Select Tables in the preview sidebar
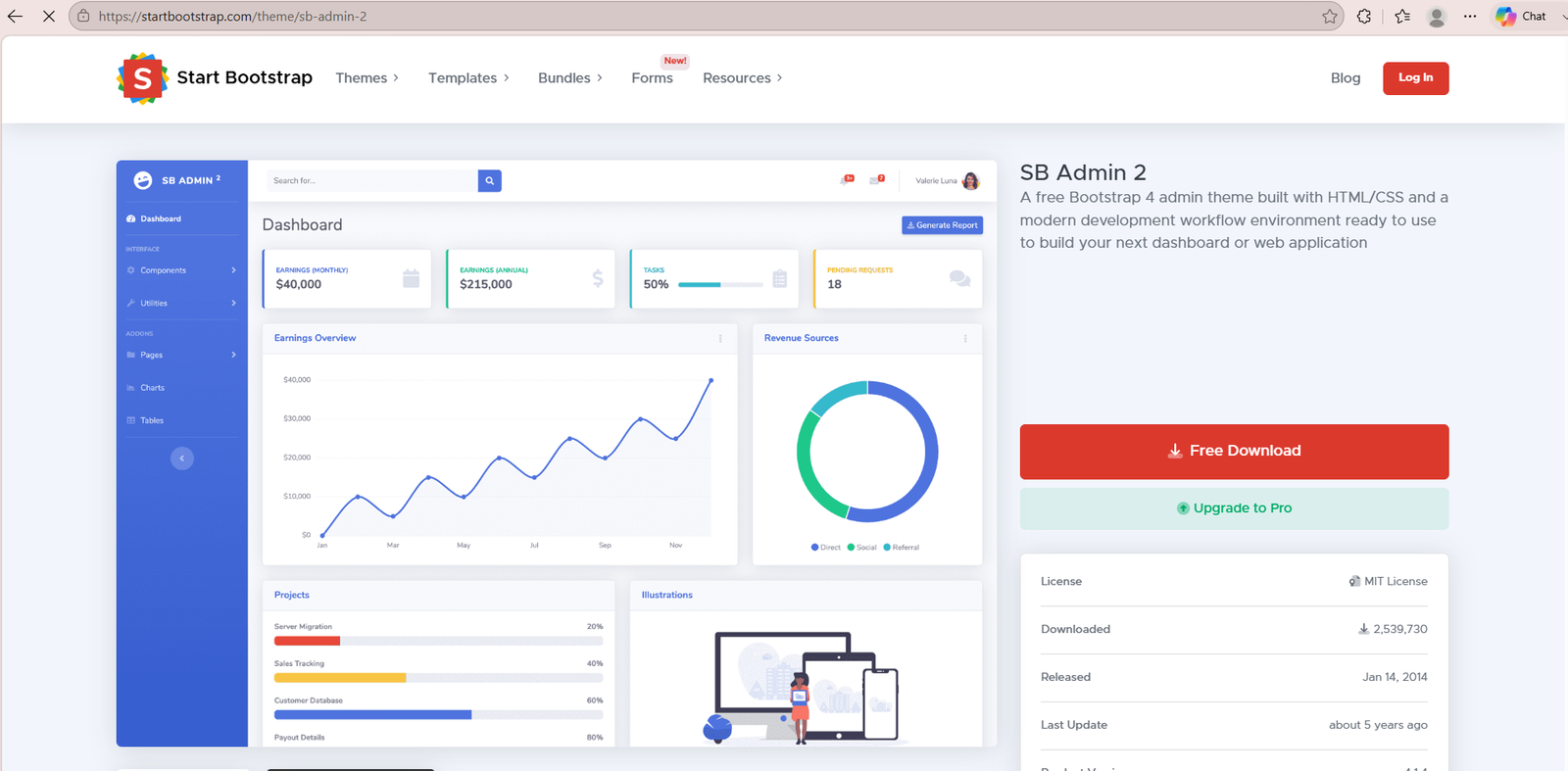Screen dimensions: 1568x771 (x=146, y=420)
